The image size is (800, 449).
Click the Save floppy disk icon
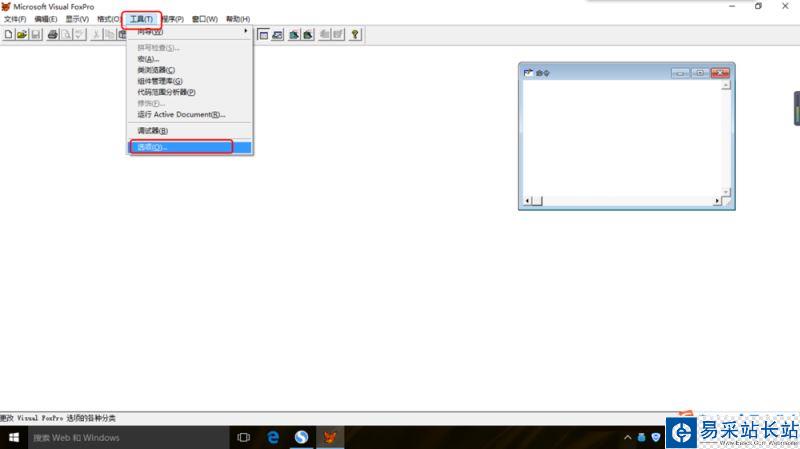(35, 35)
